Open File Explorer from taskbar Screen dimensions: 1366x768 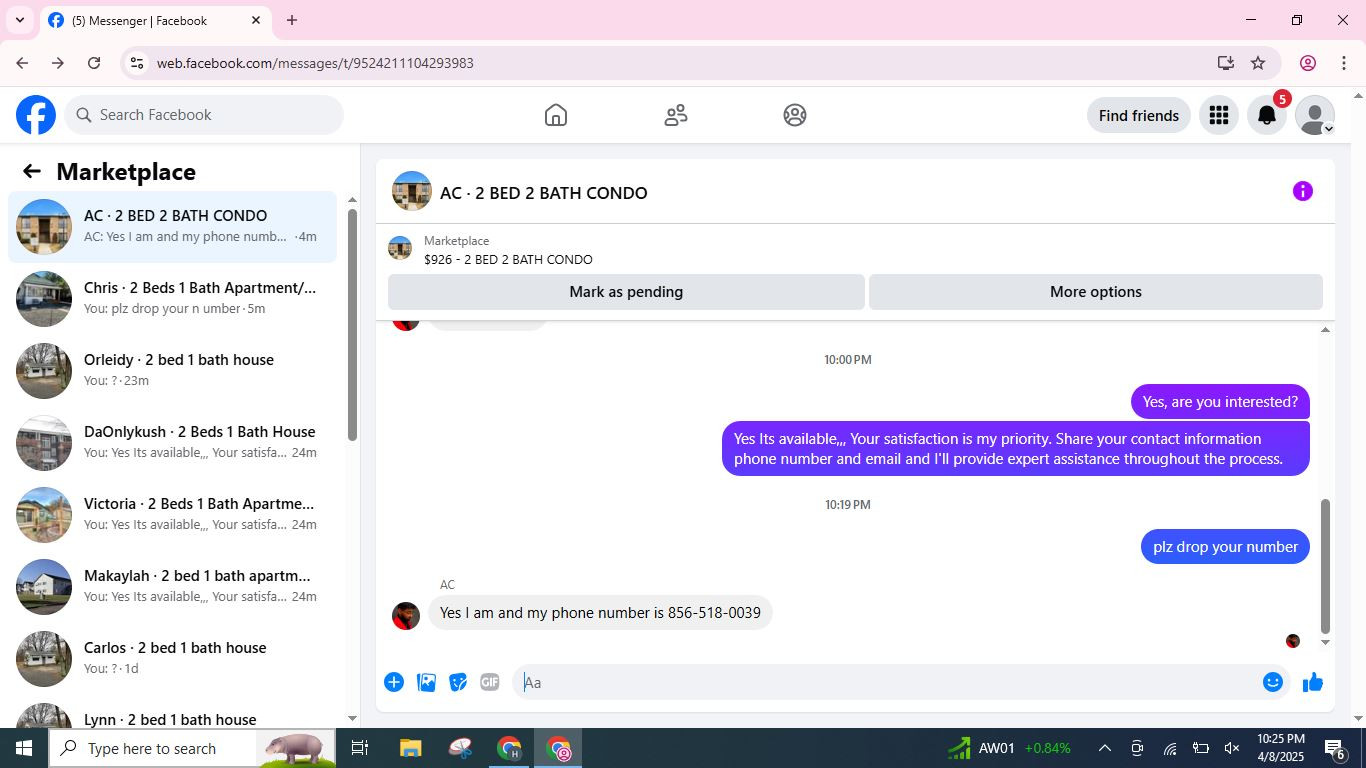point(410,748)
